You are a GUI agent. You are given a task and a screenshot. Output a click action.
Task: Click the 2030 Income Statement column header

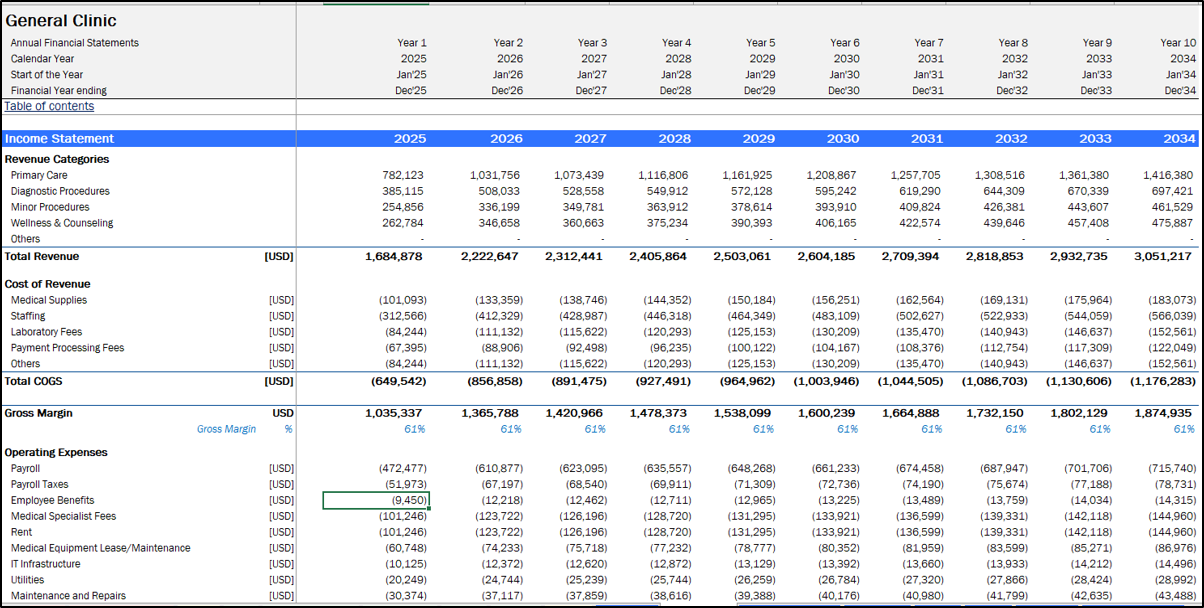(x=844, y=139)
